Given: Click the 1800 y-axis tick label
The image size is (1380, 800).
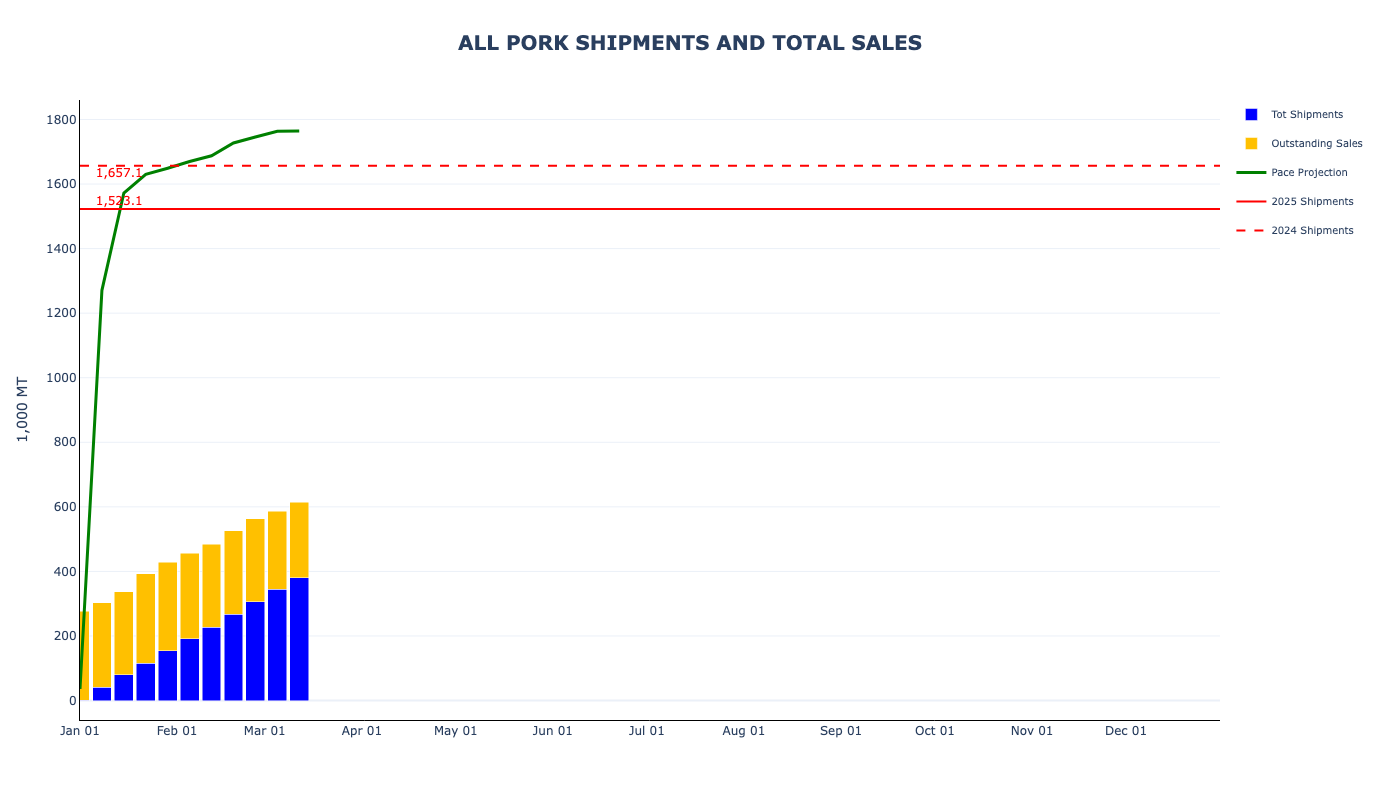Looking at the screenshot, I should point(61,120).
